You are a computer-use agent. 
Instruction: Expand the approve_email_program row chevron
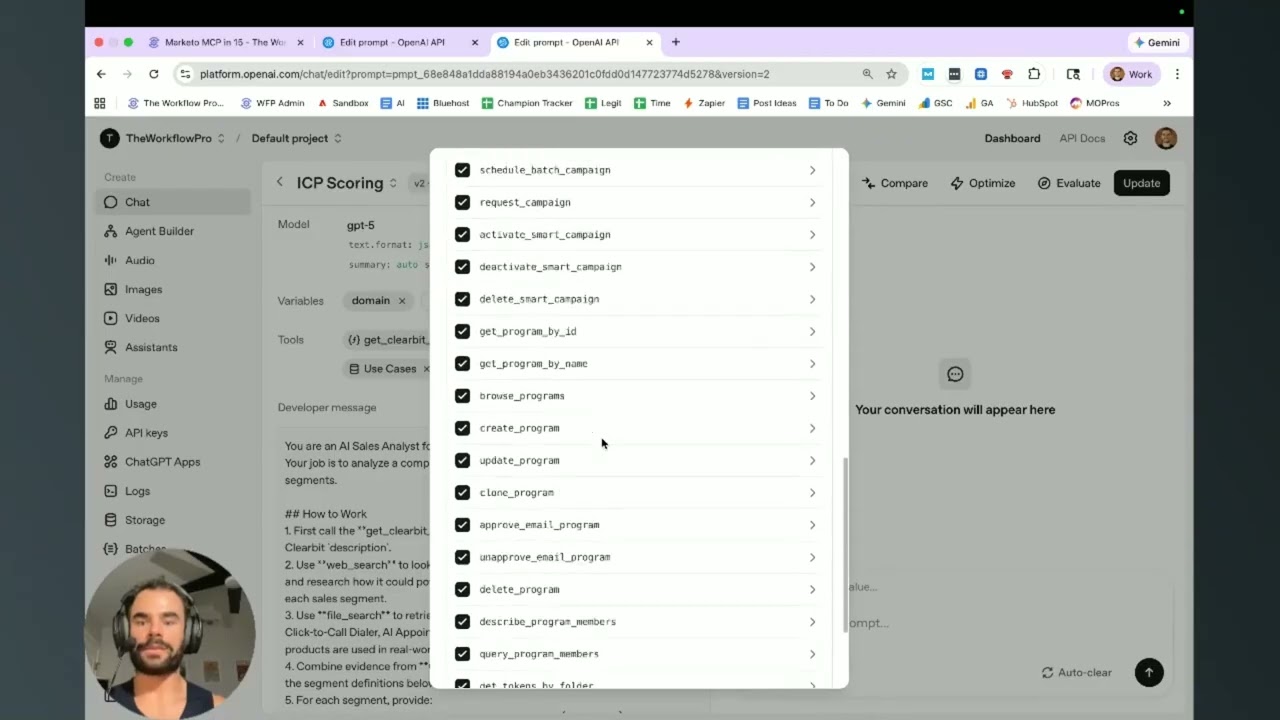click(x=812, y=525)
